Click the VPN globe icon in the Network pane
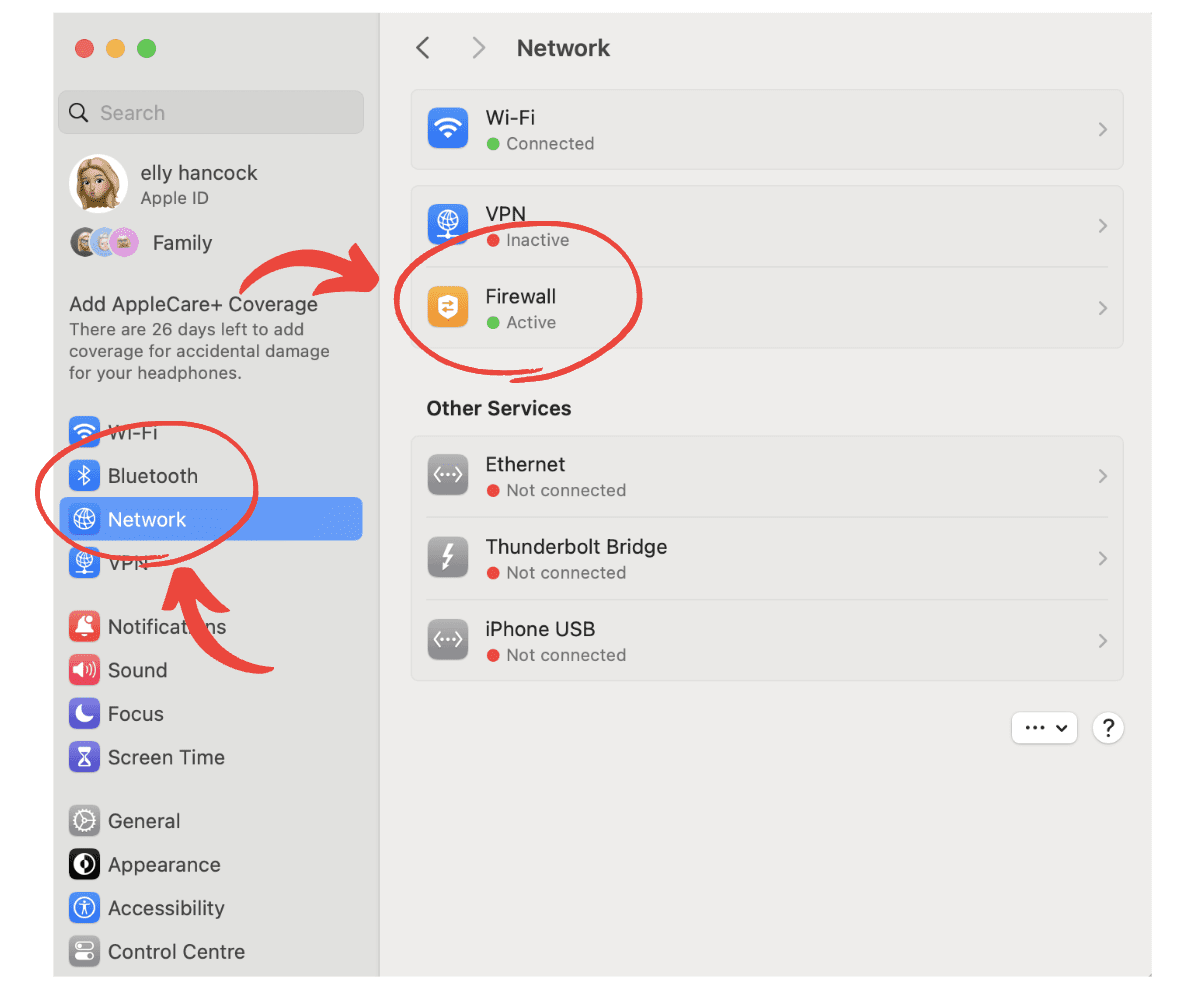Viewport: 1190px width, 992px height. point(448,224)
